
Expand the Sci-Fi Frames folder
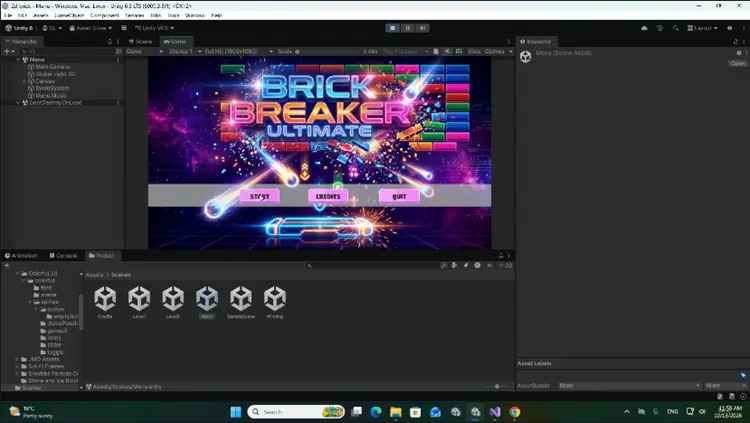18,366
